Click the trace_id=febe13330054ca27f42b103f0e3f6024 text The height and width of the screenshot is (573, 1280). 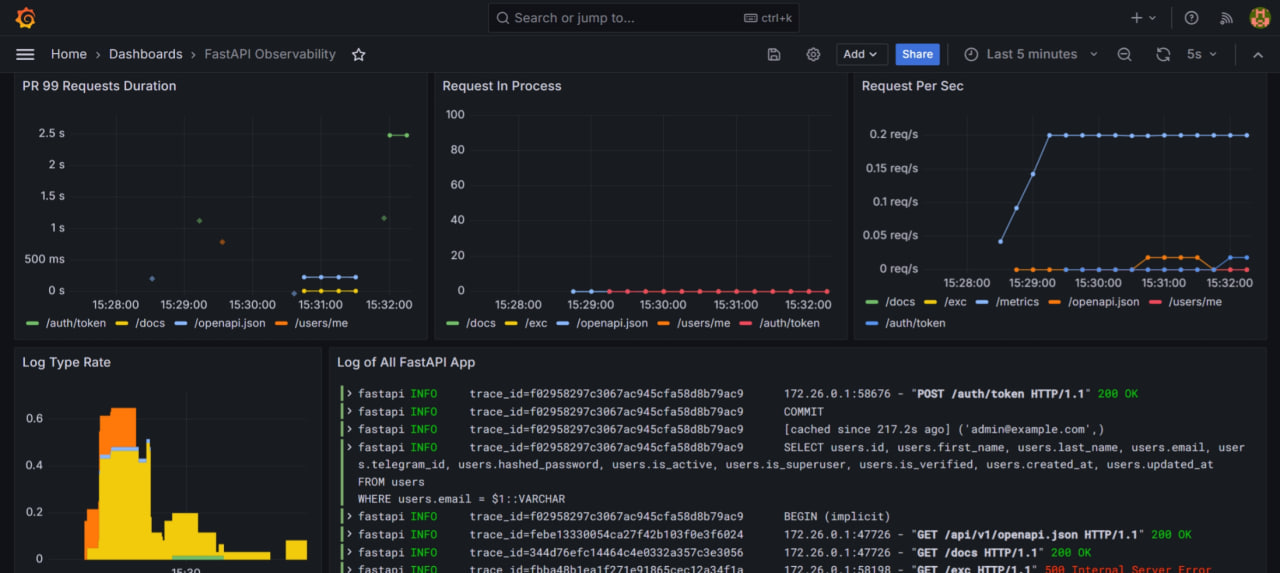point(606,535)
